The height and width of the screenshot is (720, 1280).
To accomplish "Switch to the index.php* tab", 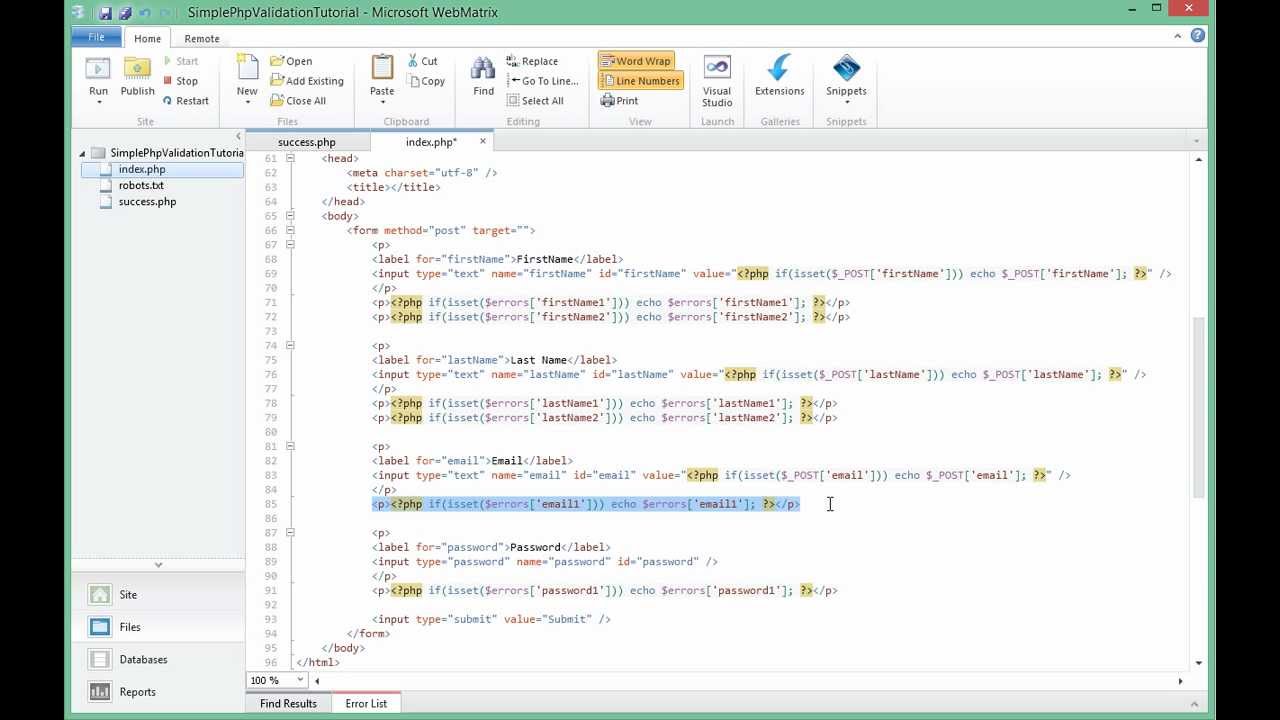I will tap(431, 142).
